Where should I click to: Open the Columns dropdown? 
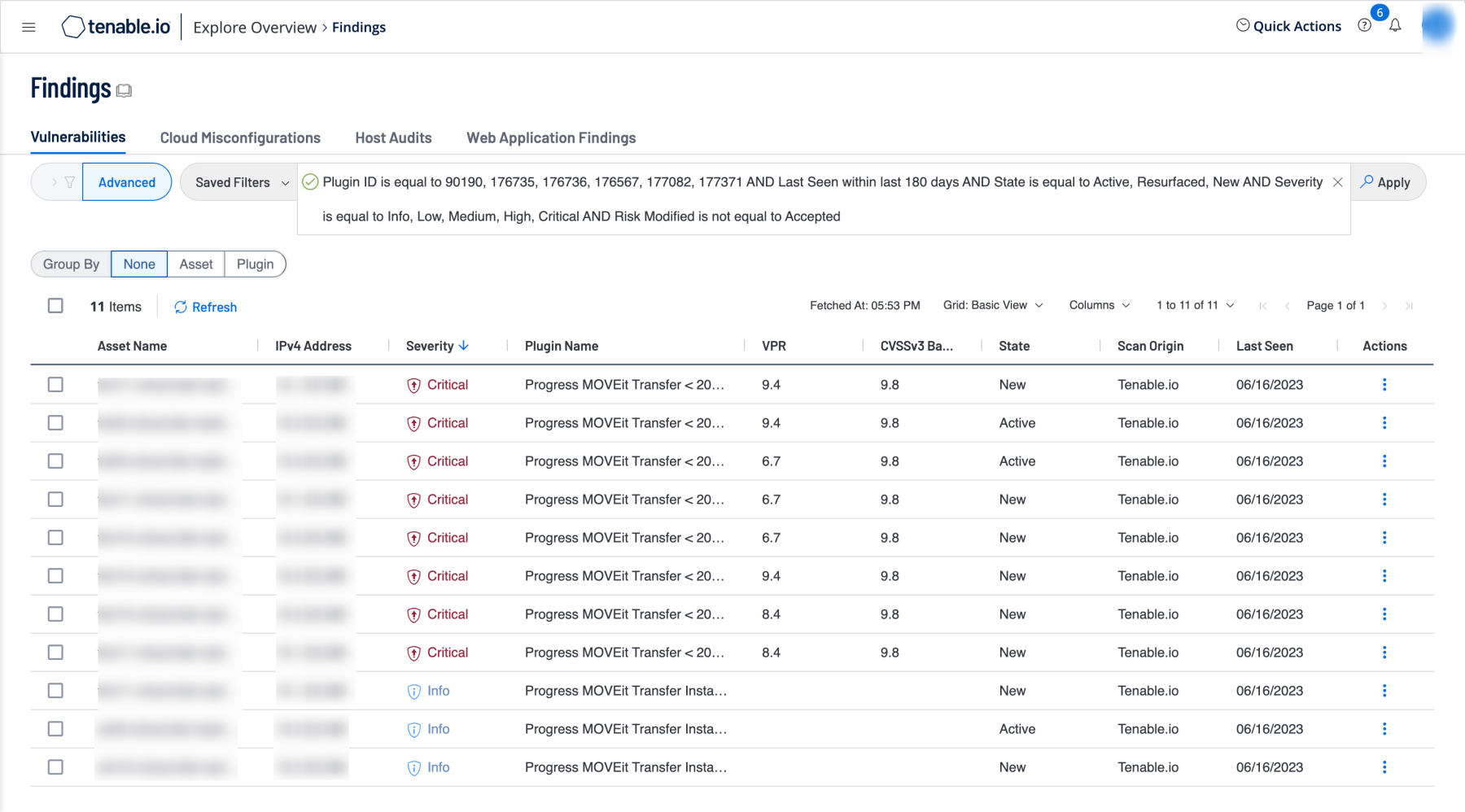click(x=1100, y=305)
